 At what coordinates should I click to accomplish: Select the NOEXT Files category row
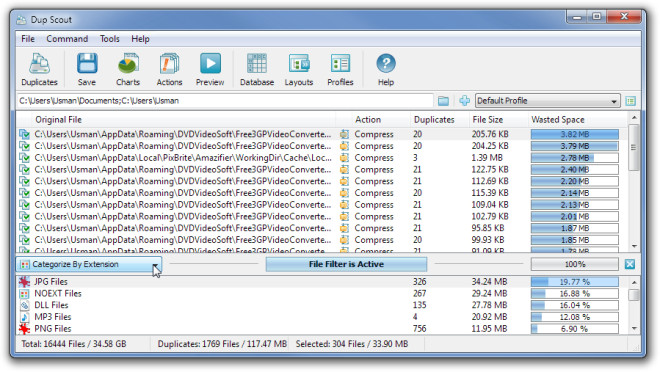tap(322, 293)
